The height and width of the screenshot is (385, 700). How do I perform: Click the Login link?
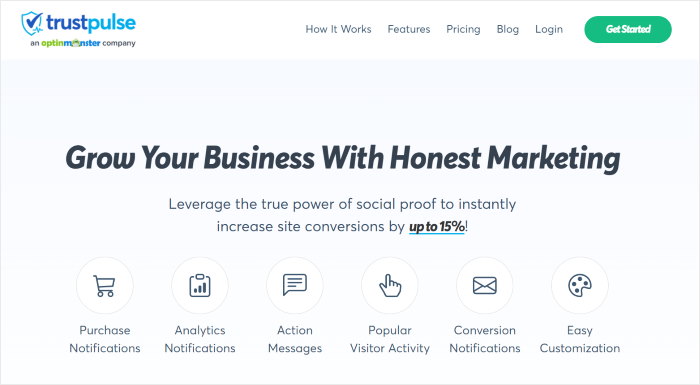point(549,29)
